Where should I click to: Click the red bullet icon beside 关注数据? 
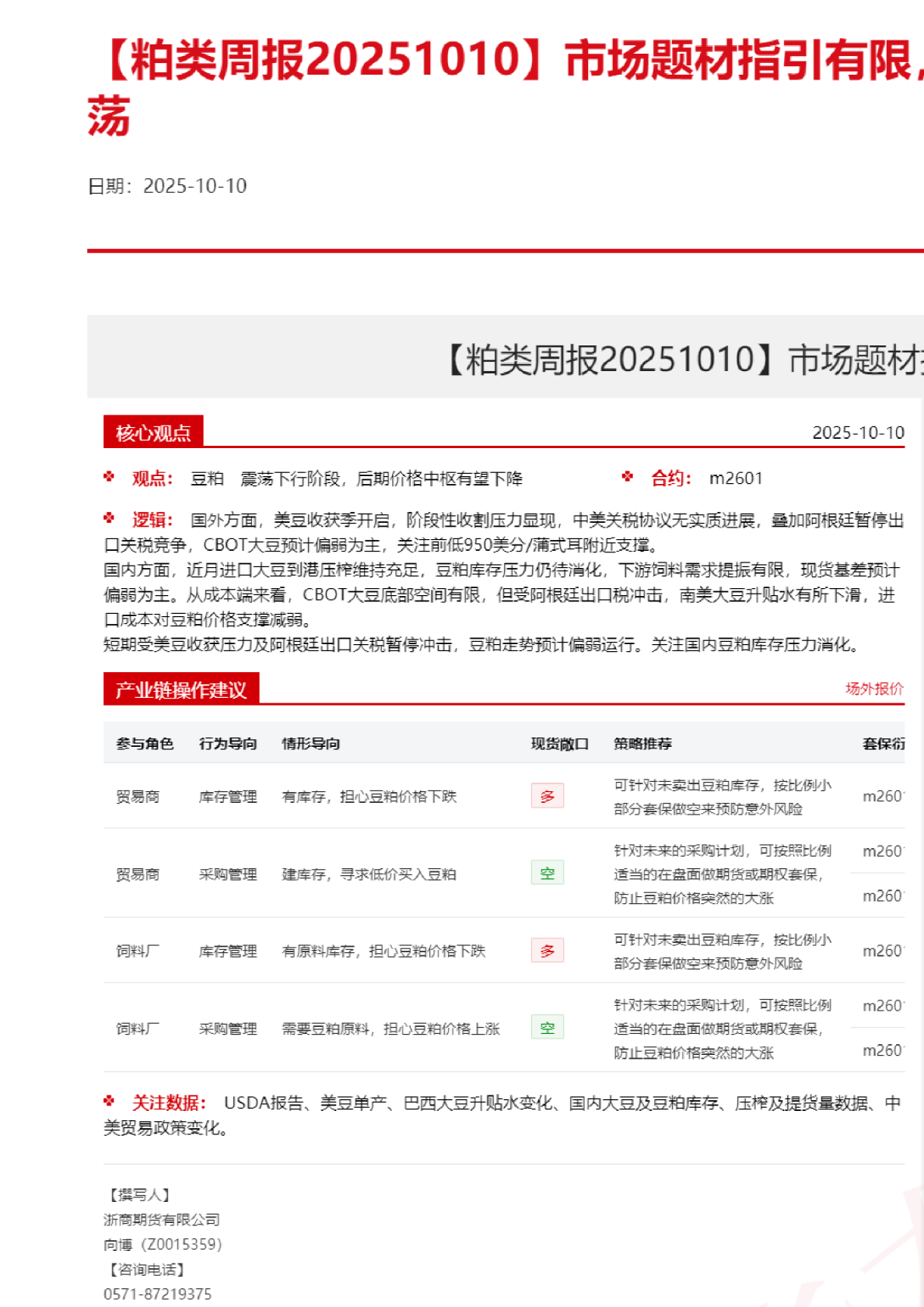(x=109, y=1101)
